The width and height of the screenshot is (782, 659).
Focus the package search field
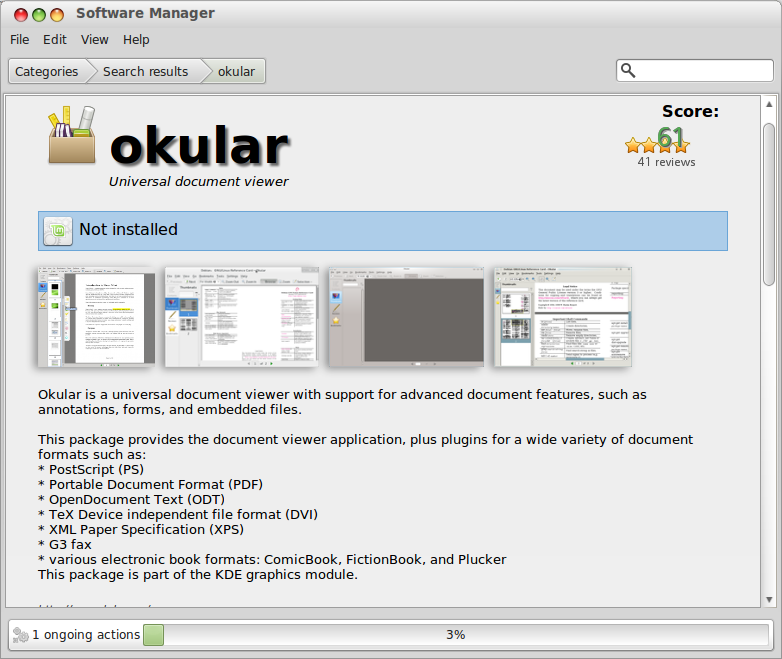[x=695, y=70]
